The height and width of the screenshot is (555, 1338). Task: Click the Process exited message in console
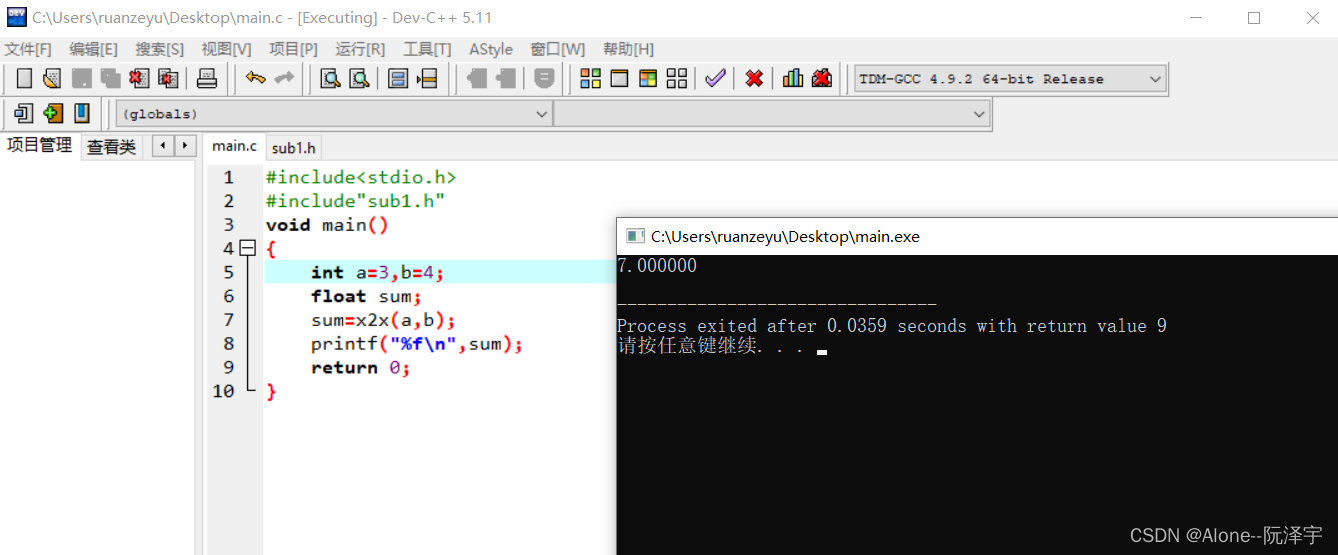(x=892, y=326)
